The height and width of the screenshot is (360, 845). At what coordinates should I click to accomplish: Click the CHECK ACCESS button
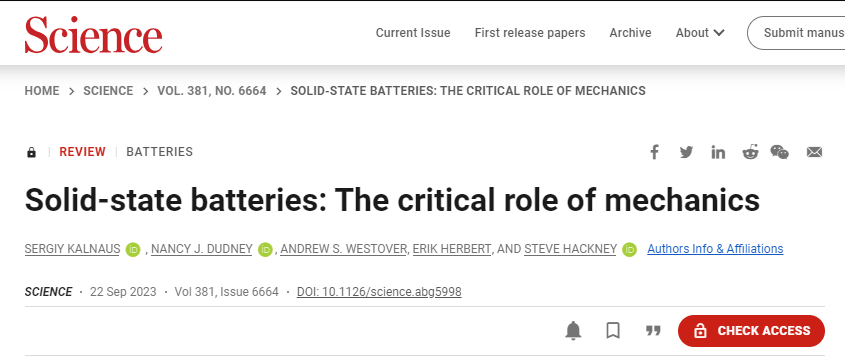tap(751, 330)
